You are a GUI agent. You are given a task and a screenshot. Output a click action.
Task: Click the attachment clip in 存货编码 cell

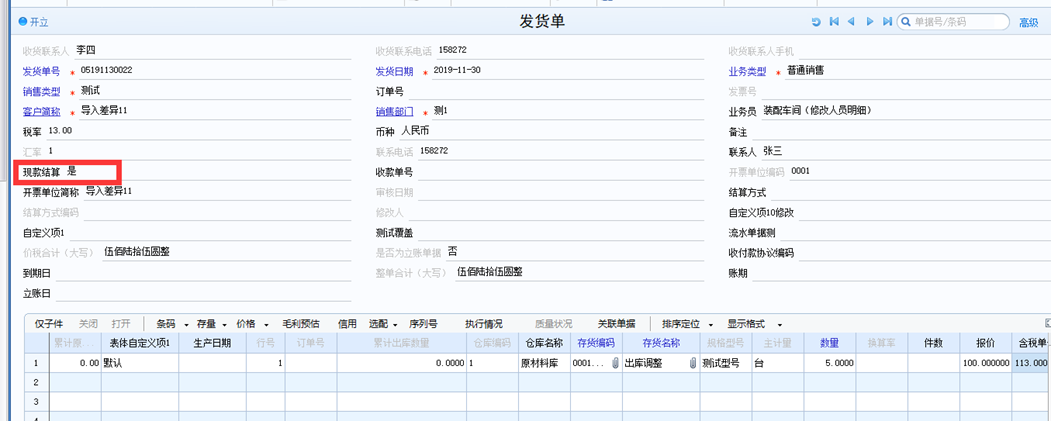tap(615, 363)
